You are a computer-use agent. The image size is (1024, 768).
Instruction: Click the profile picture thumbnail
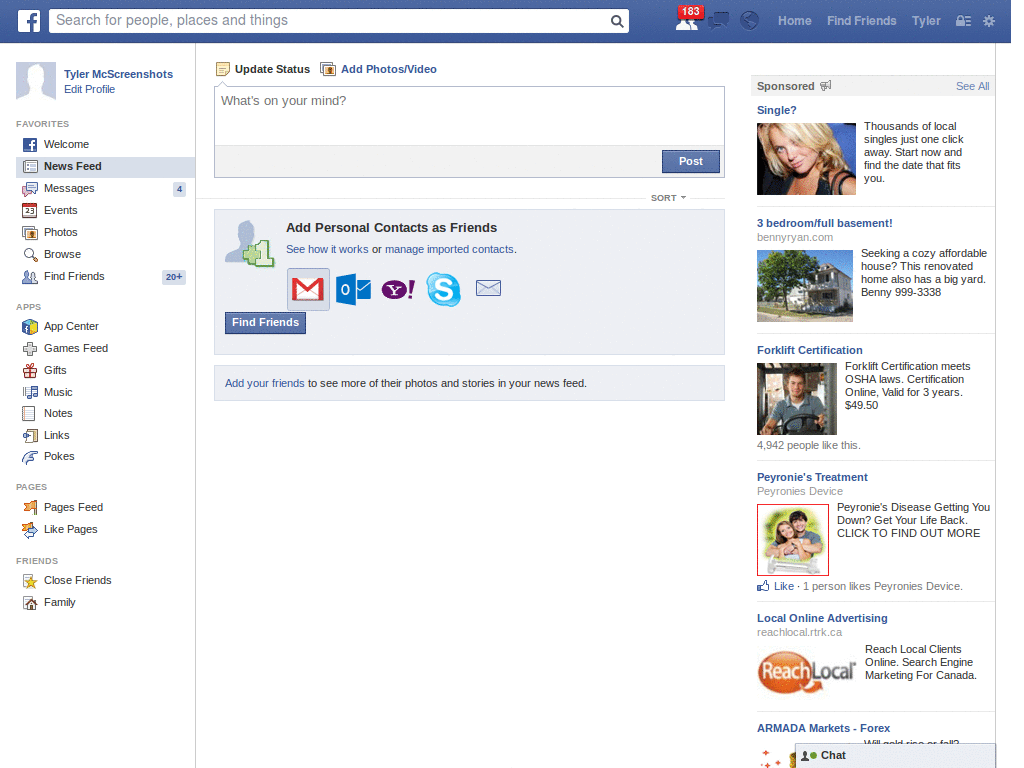(x=36, y=81)
